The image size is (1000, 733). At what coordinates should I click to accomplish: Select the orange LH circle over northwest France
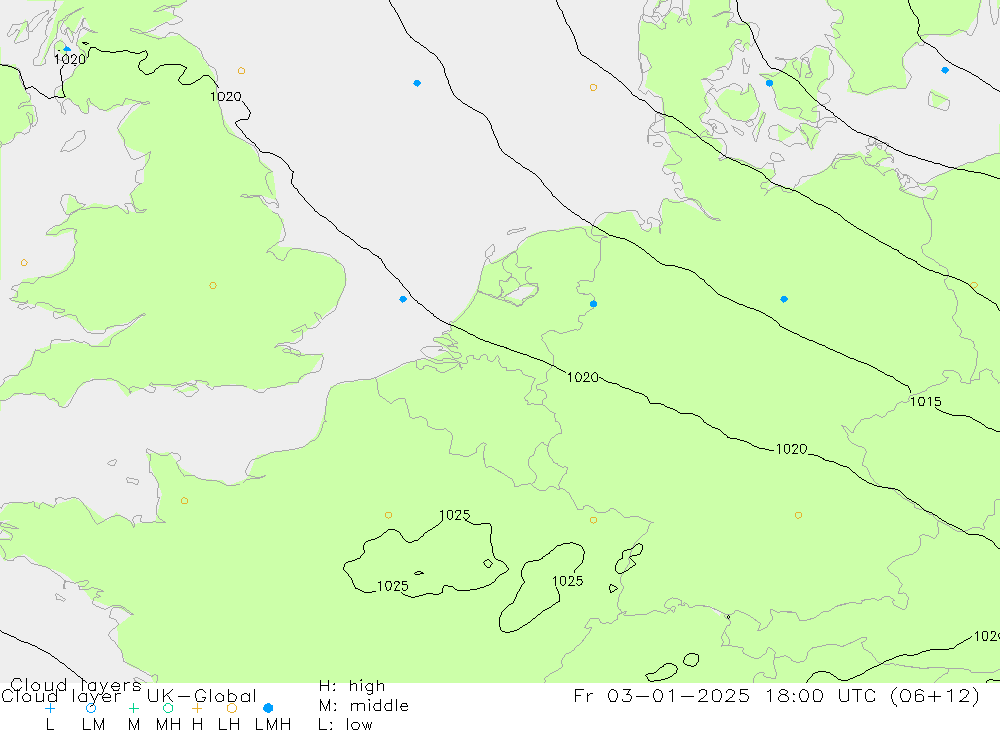pyautogui.click(x=184, y=501)
